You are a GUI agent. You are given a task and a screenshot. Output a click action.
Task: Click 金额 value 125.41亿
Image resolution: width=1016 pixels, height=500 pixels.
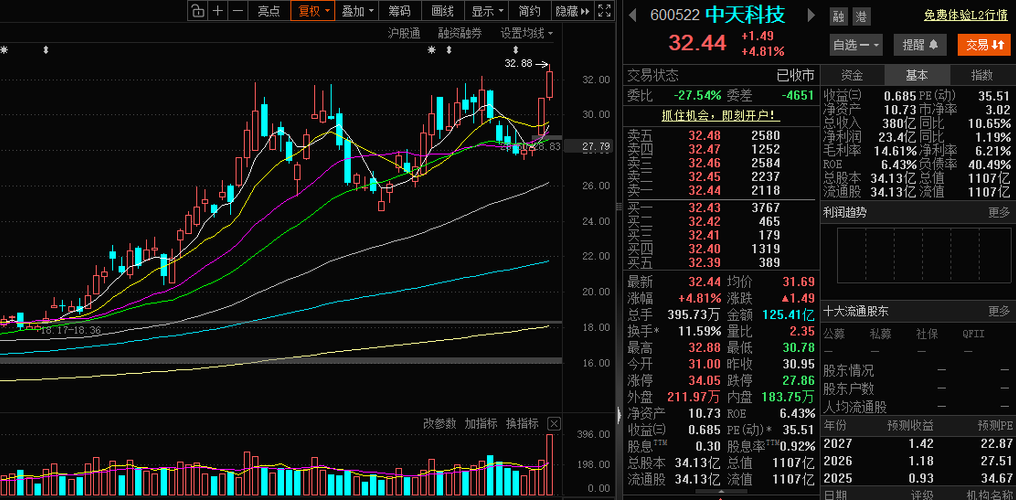(788, 315)
